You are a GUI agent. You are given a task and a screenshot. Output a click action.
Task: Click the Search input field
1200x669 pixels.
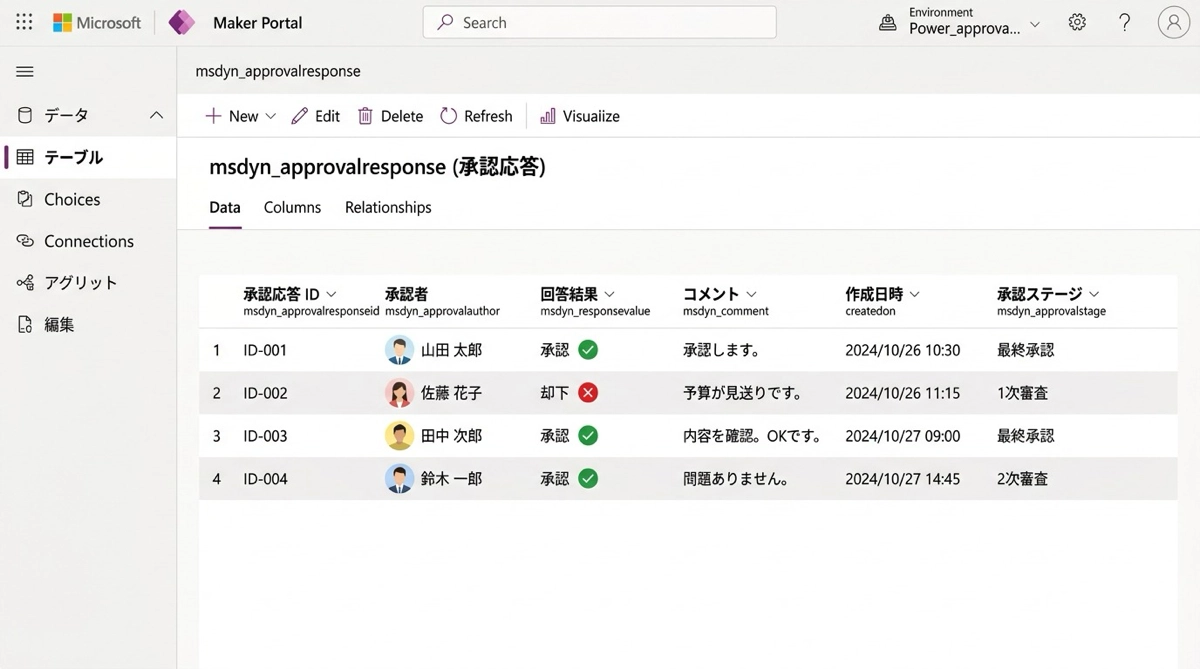pos(600,22)
